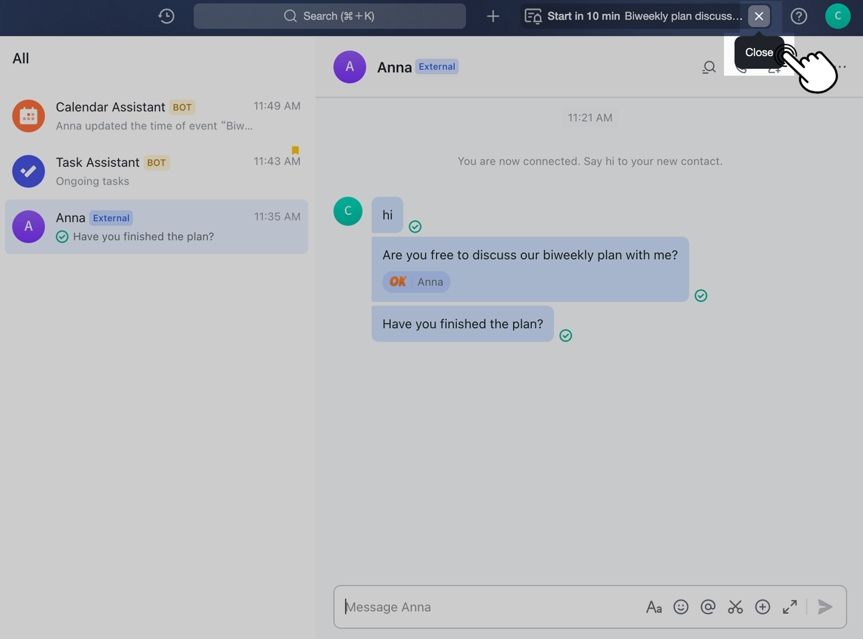Open the Biweekly plan meeting reminder
The width and height of the screenshot is (863, 639).
point(640,16)
